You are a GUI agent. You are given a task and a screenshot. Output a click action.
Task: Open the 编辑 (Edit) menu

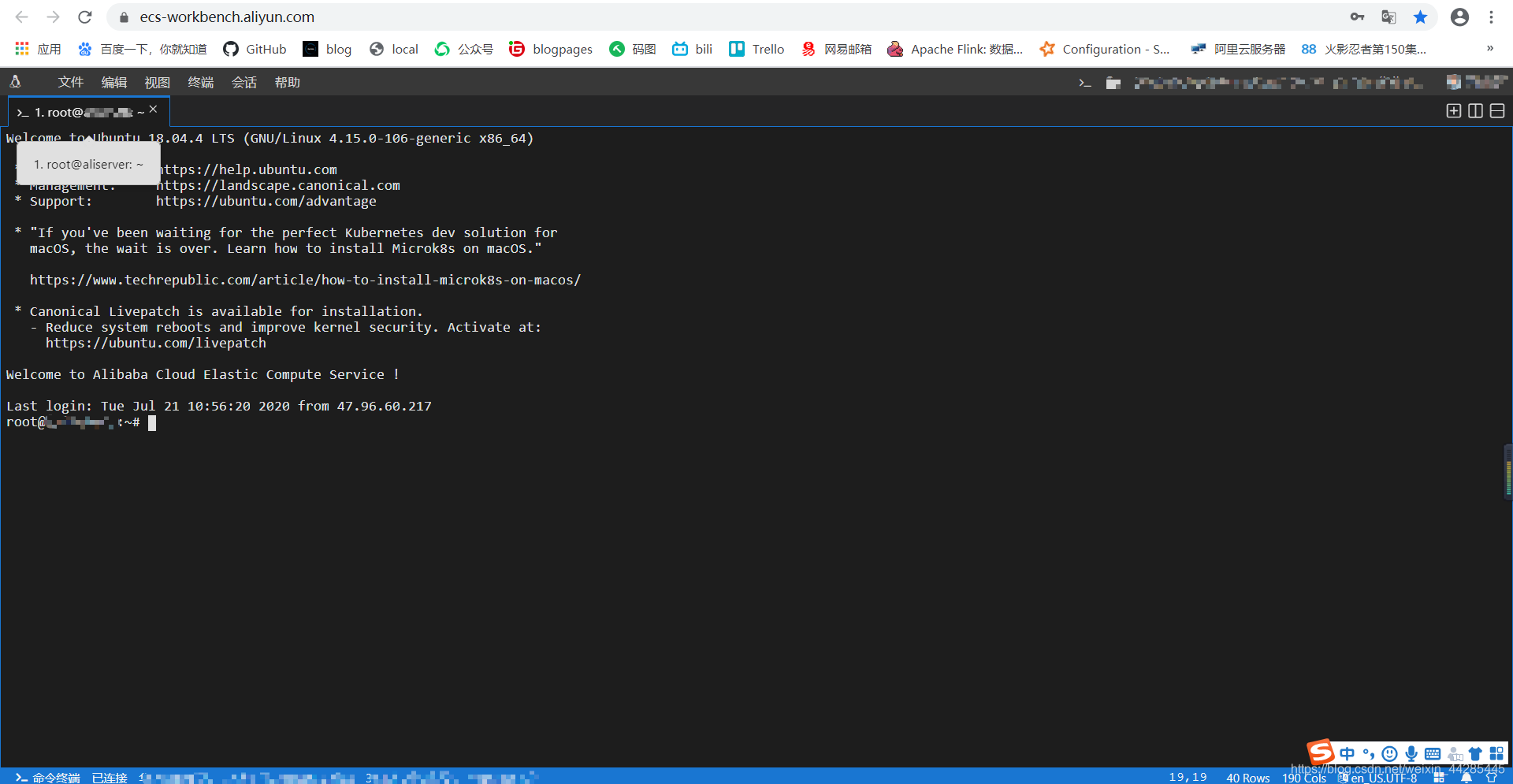(113, 82)
